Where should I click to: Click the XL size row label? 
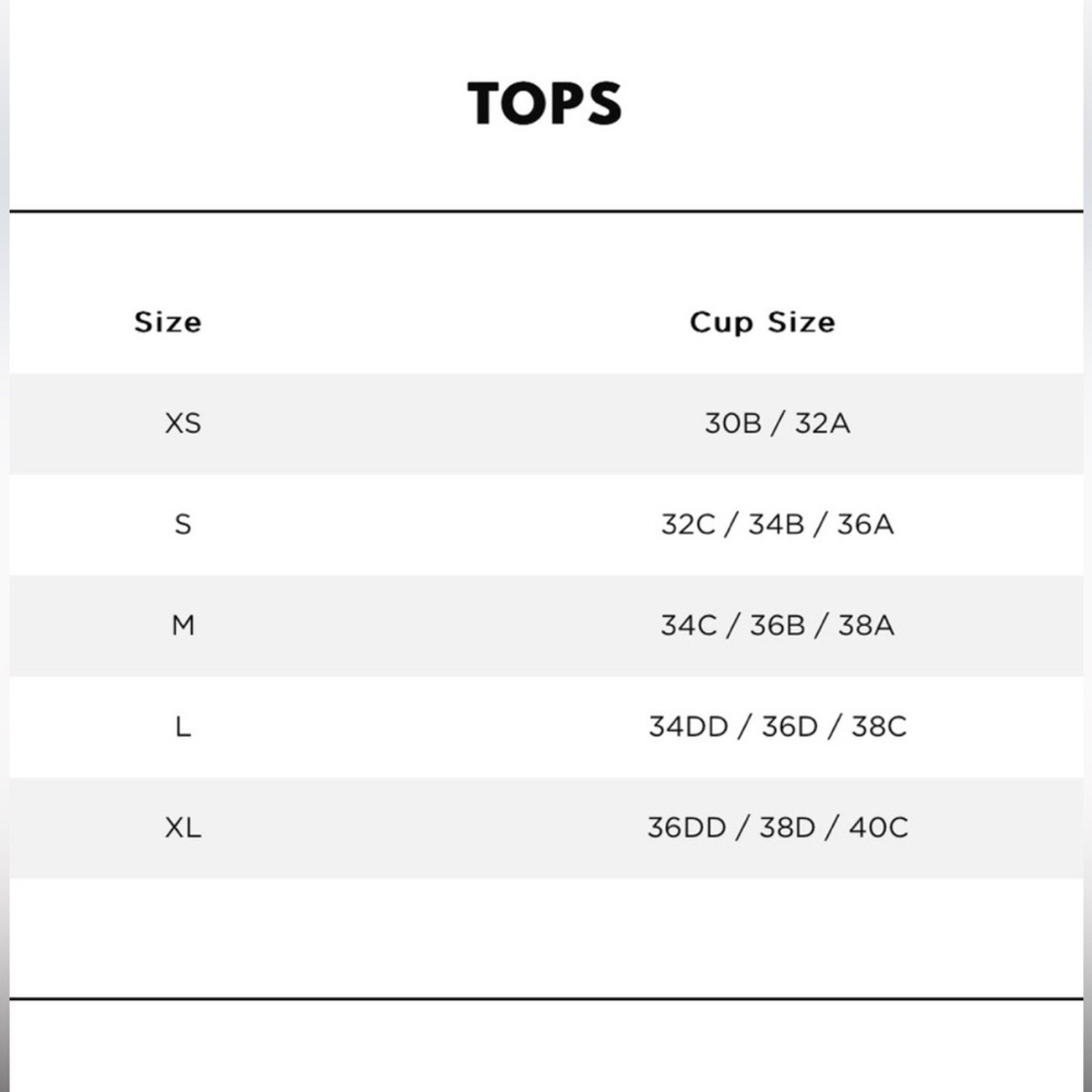click(x=183, y=828)
